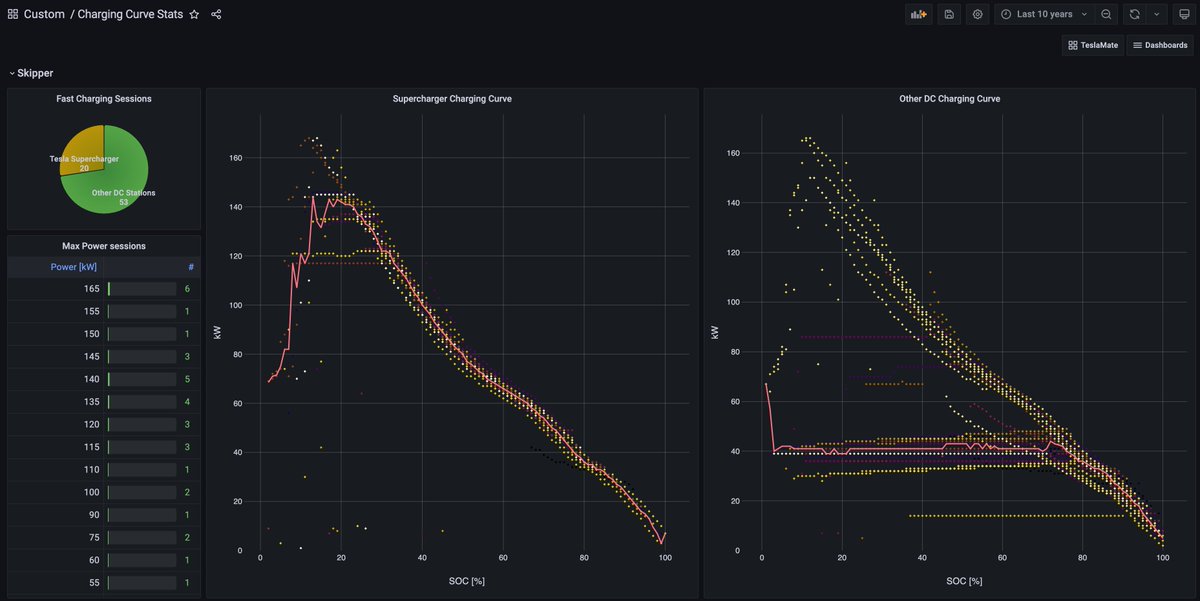Open the TeslaMate link

tap(1092, 45)
